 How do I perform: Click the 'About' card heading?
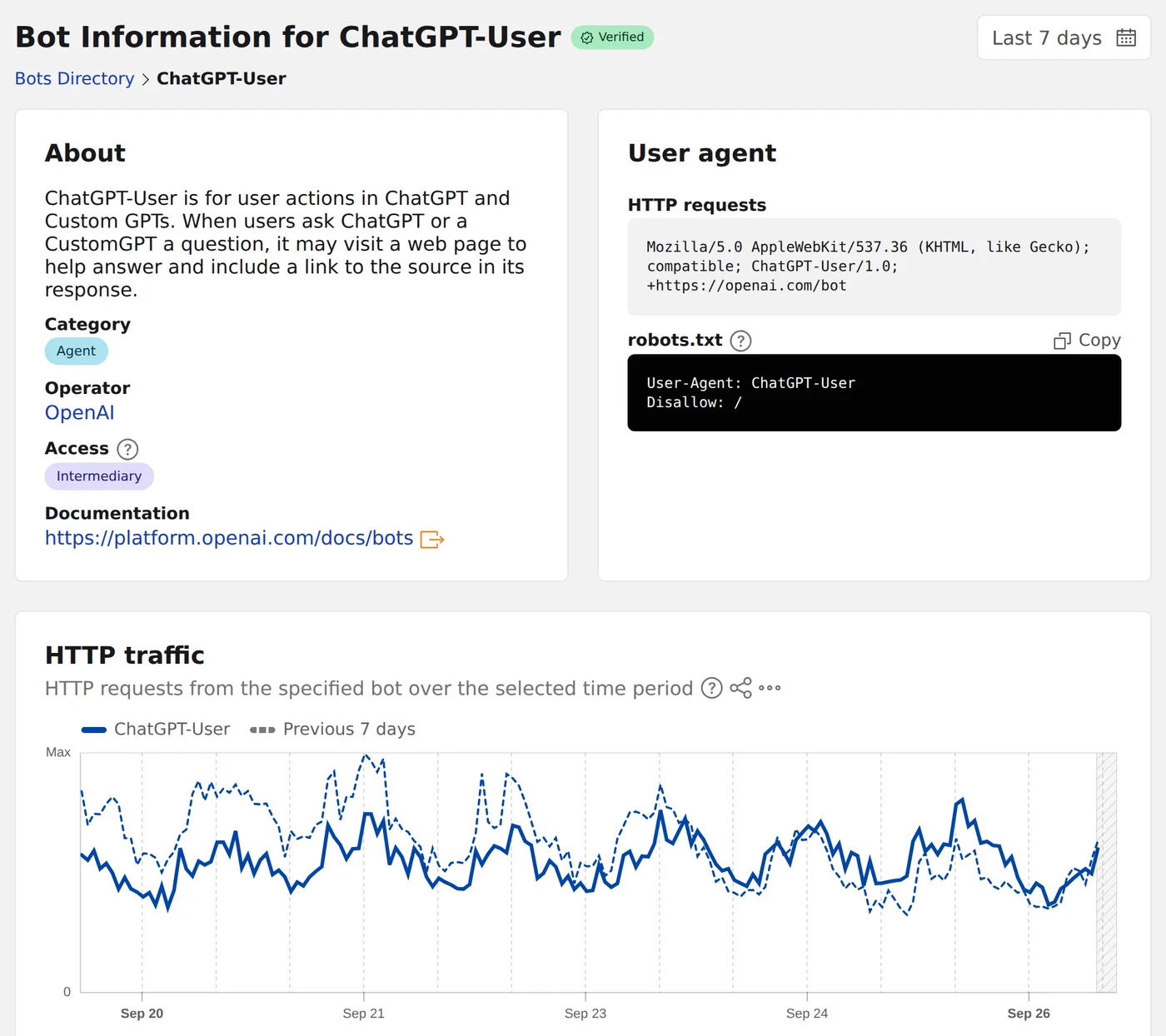[x=85, y=153]
